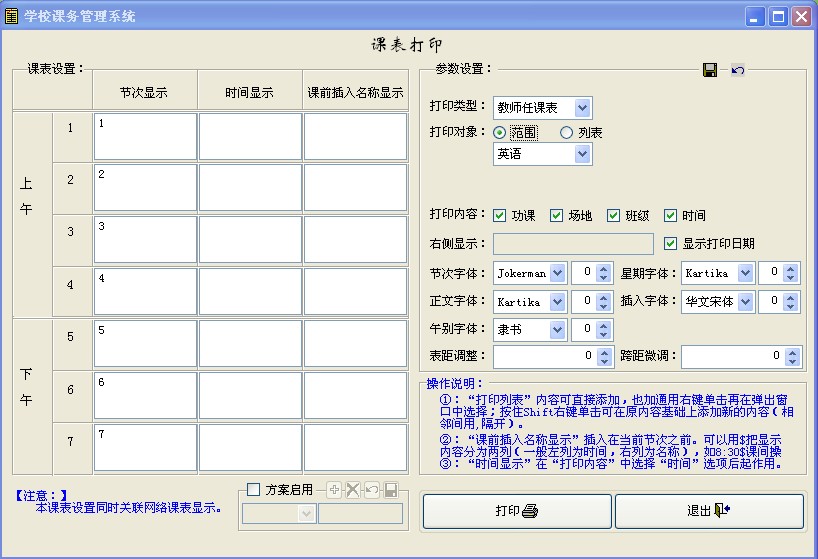
Task: Click the 操作说明 heading text
Action: coord(454,384)
